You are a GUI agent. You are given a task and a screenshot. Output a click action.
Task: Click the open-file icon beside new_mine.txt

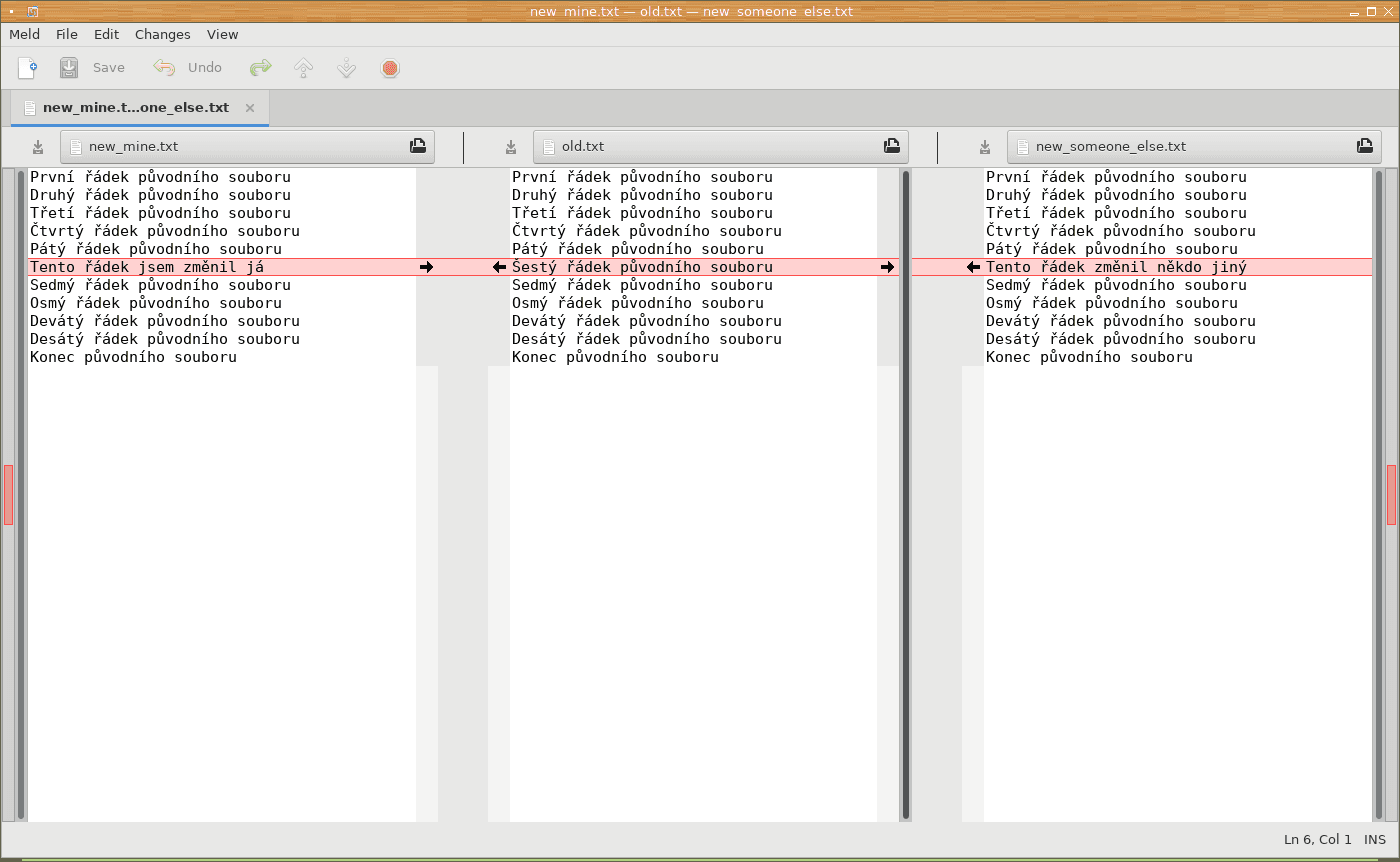pyautogui.click(x=418, y=146)
